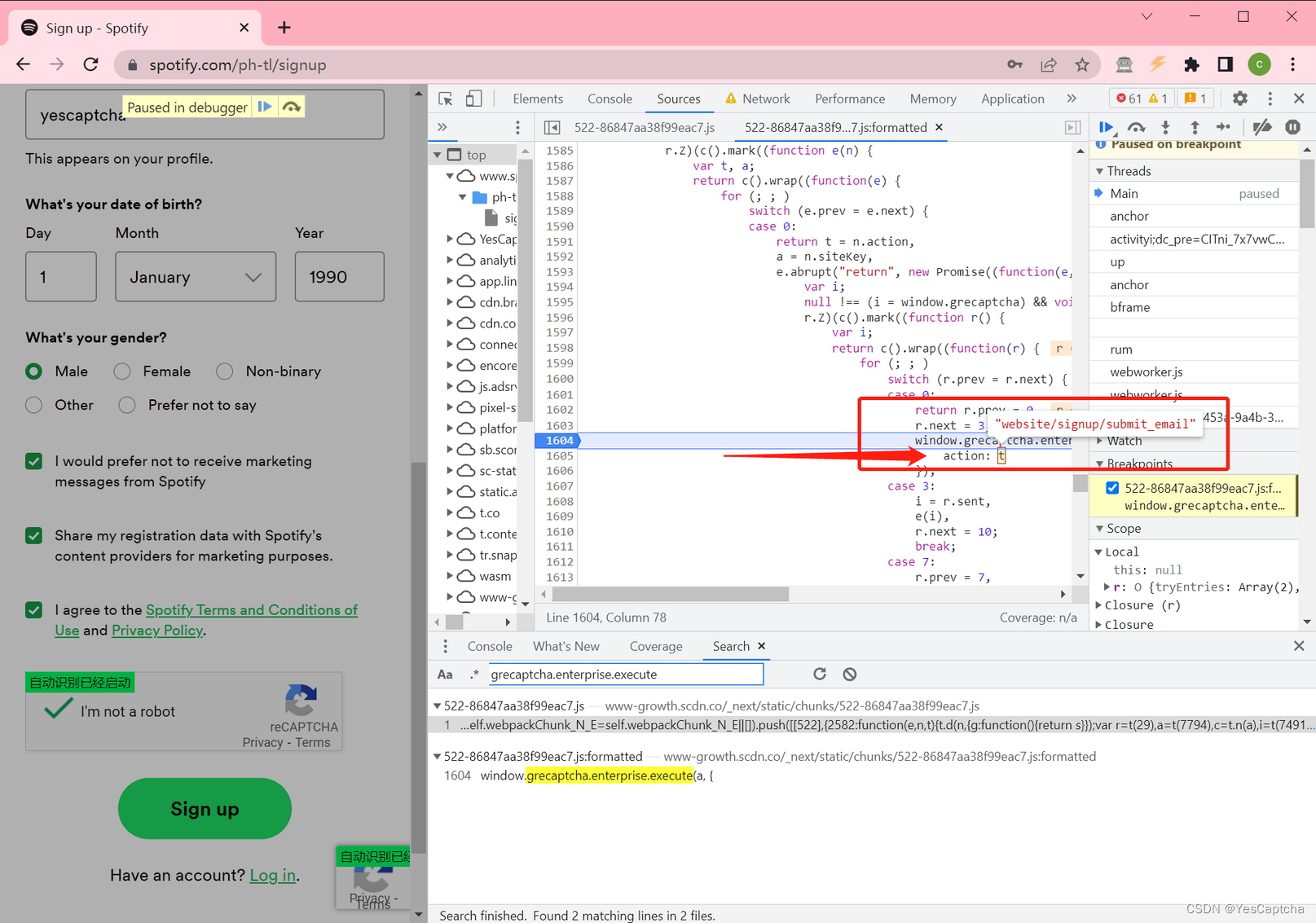Open the drawer more-tools menu
This screenshot has width=1316, height=923.
(x=445, y=646)
